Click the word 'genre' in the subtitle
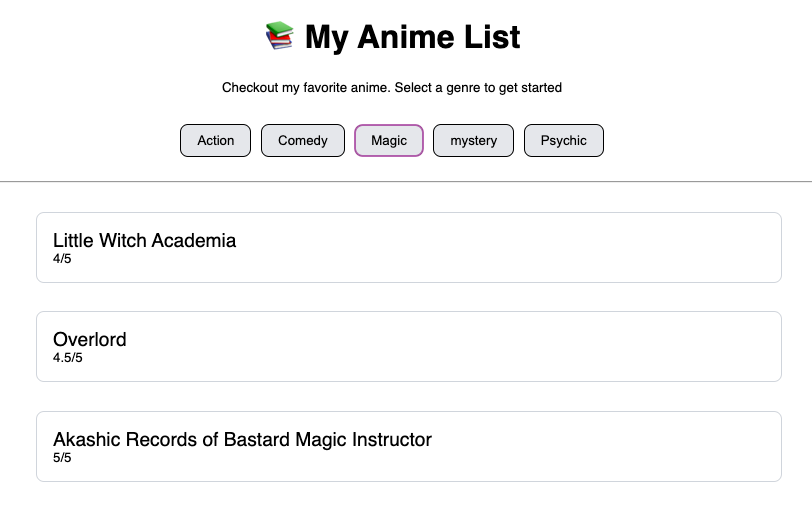Screen dimensions: 812x518 [463, 88]
